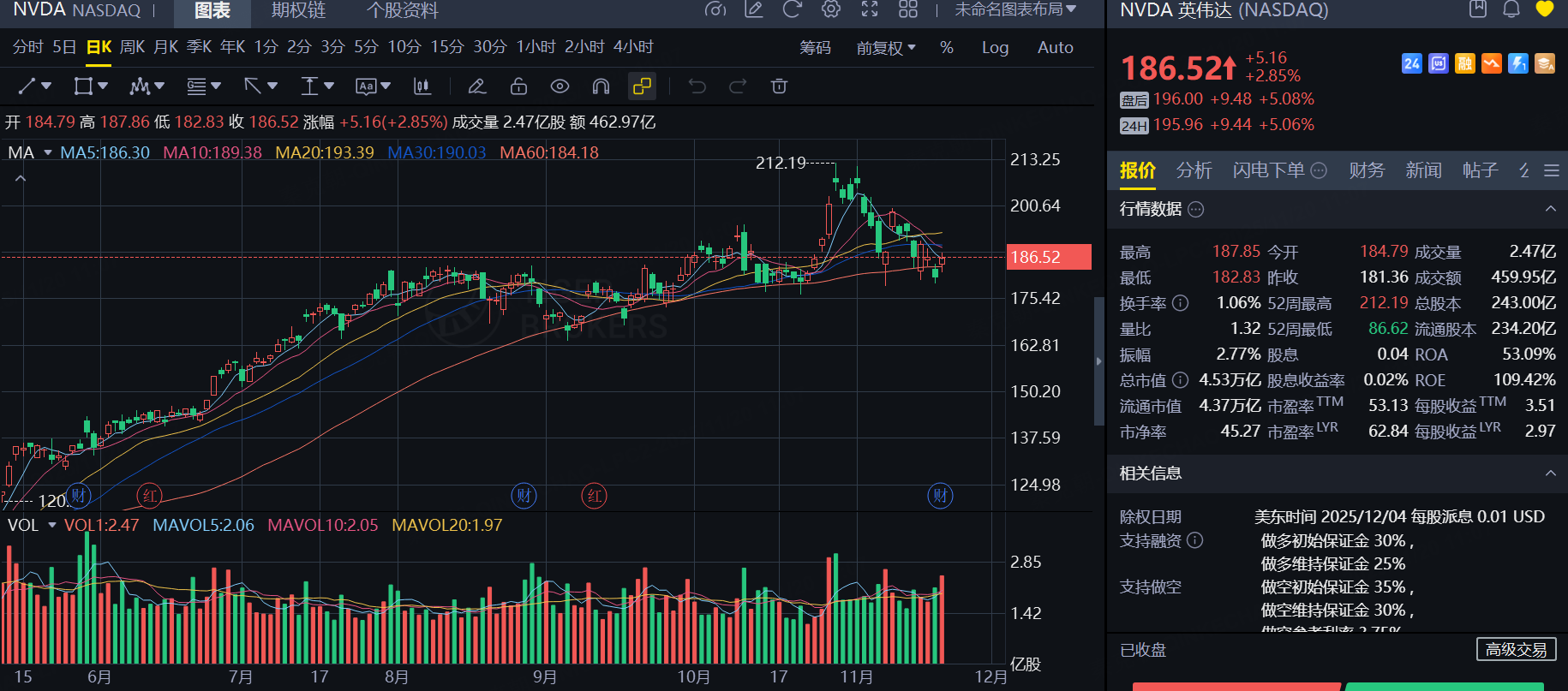Click the 高级交易 button
Viewport: 1568px width, 691px height.
click(x=1516, y=650)
